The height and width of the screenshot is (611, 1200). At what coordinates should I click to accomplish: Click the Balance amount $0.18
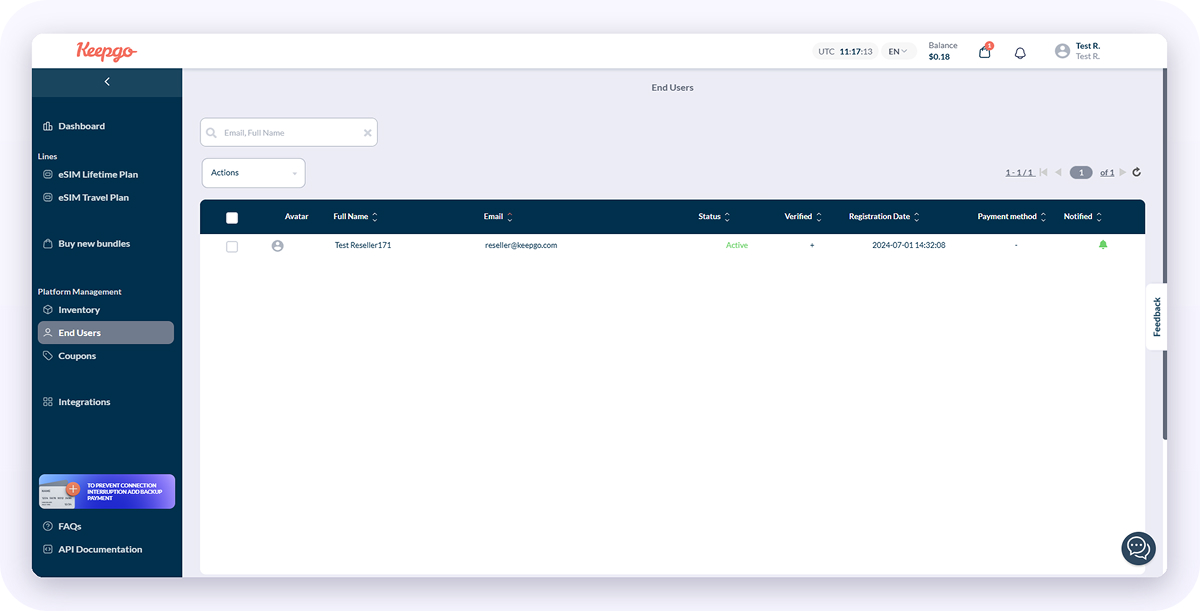(x=939, y=57)
